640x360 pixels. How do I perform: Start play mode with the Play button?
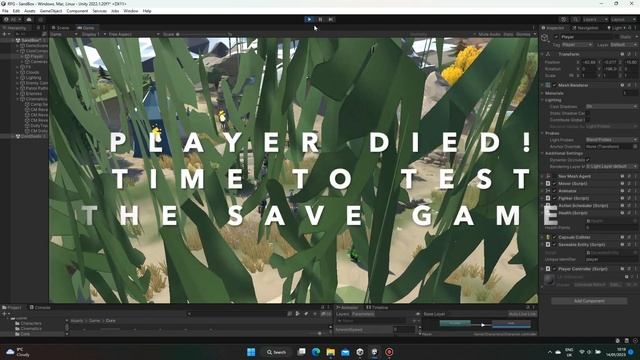[x=309, y=19]
